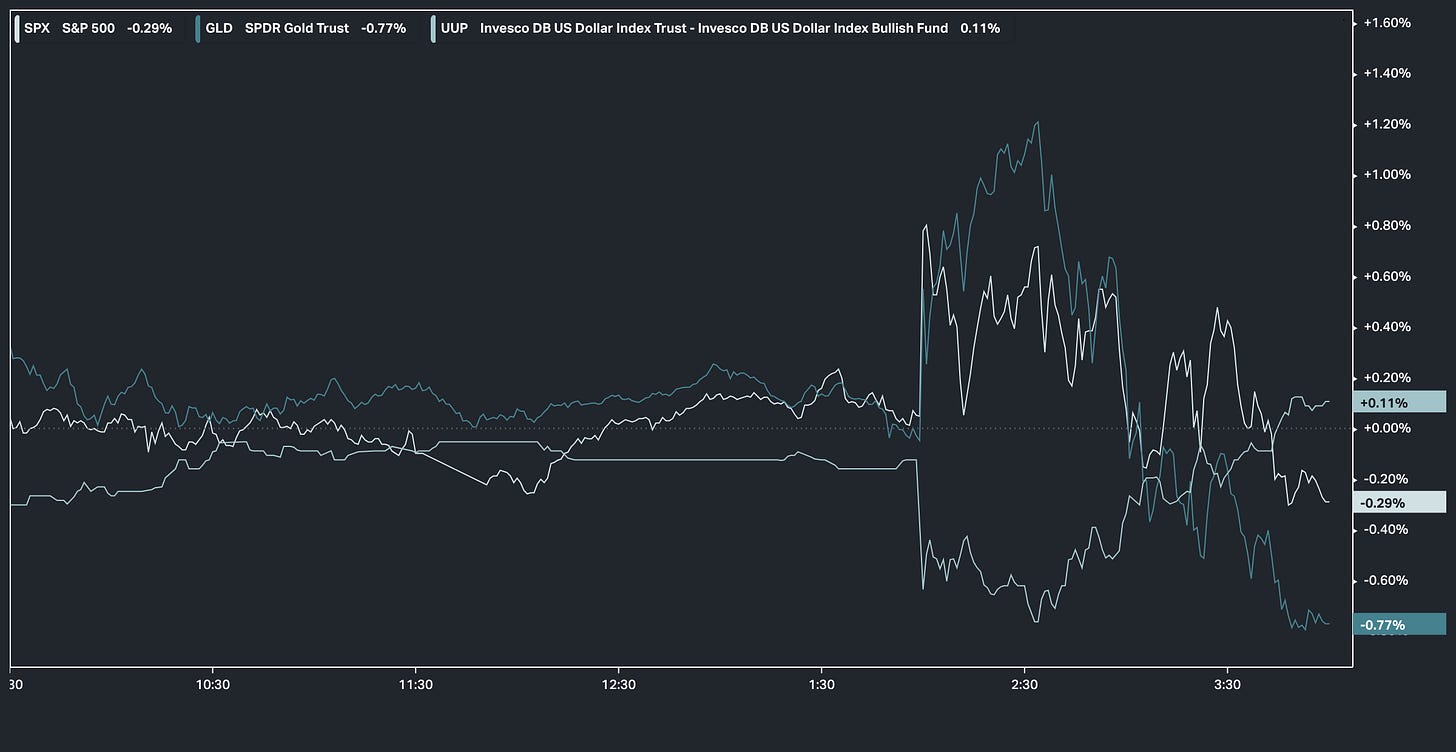Click the +1.60% axis label
This screenshot has width=1456, height=752.
(x=1387, y=23)
